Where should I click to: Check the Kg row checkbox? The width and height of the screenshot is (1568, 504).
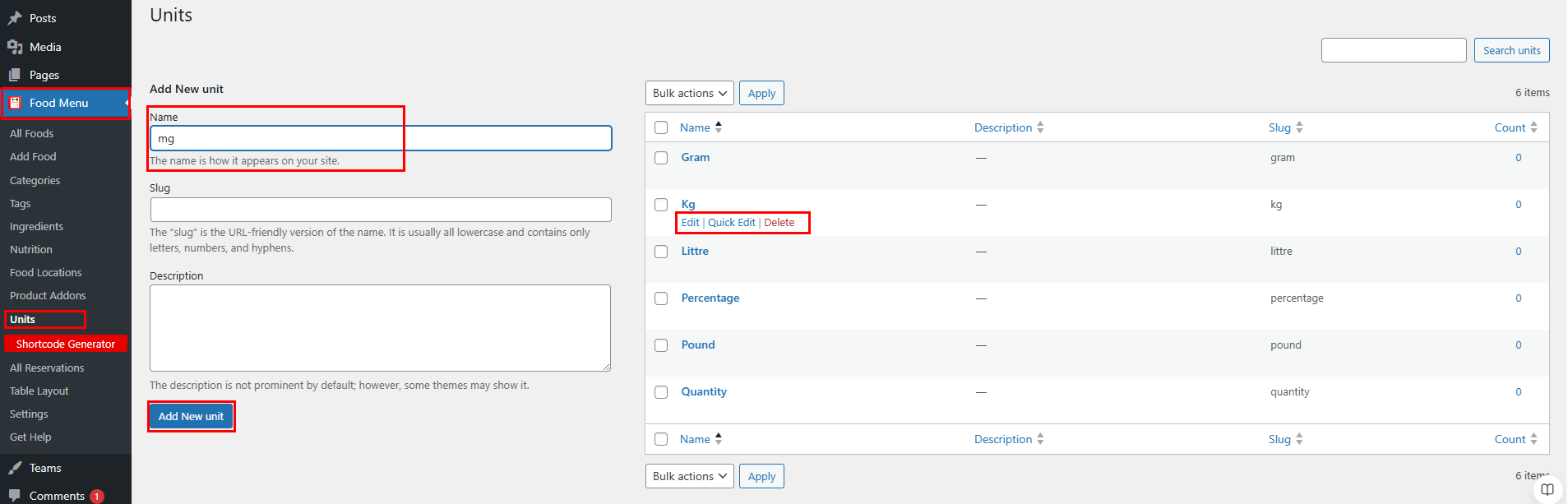coord(661,205)
